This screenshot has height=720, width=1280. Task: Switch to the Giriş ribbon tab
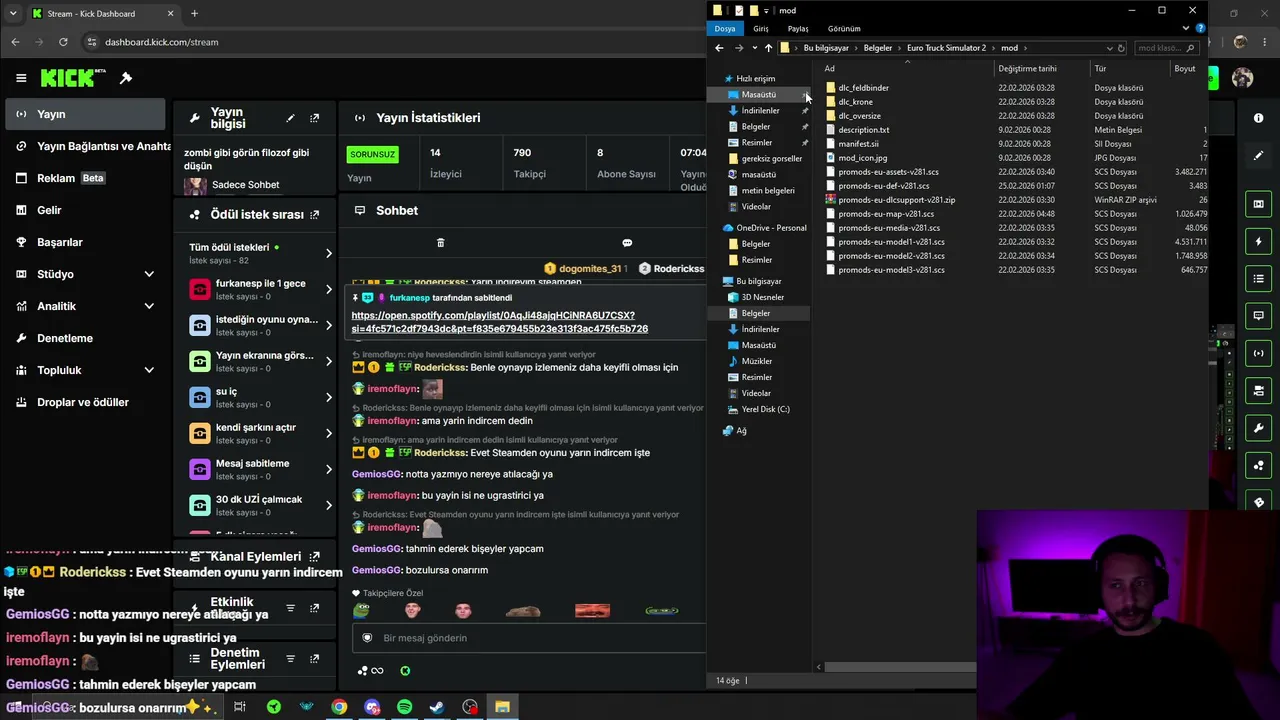(761, 29)
